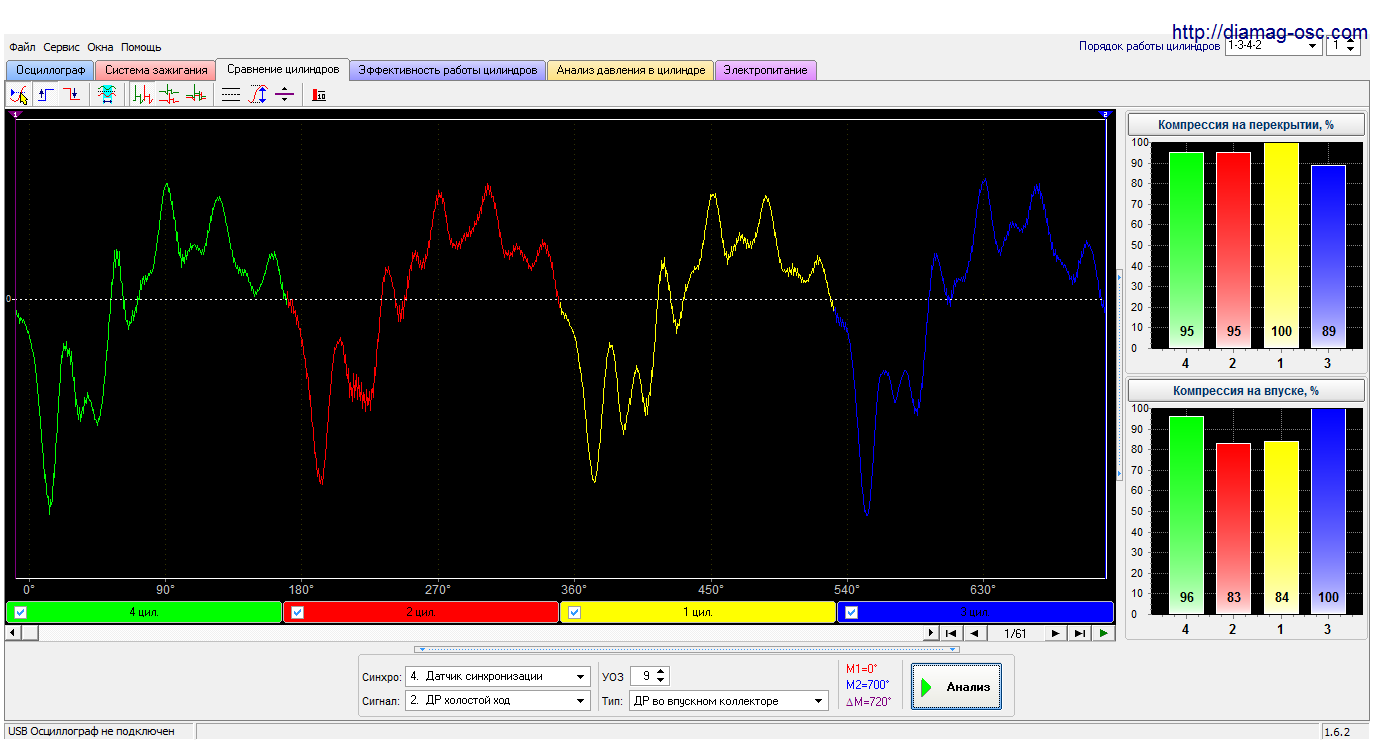The height and width of the screenshot is (744, 1382).
Task: Click the cyan waveform smoothing icon
Action: tap(106, 95)
